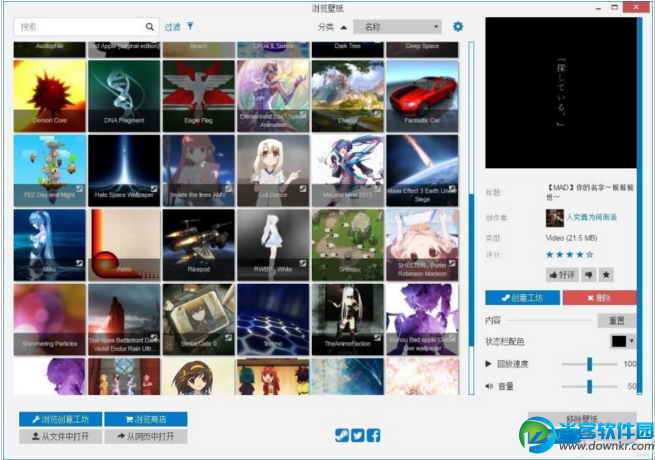Viewport: 655px width, 460px height.
Task: Click the 重置 reset button
Action: click(x=617, y=320)
